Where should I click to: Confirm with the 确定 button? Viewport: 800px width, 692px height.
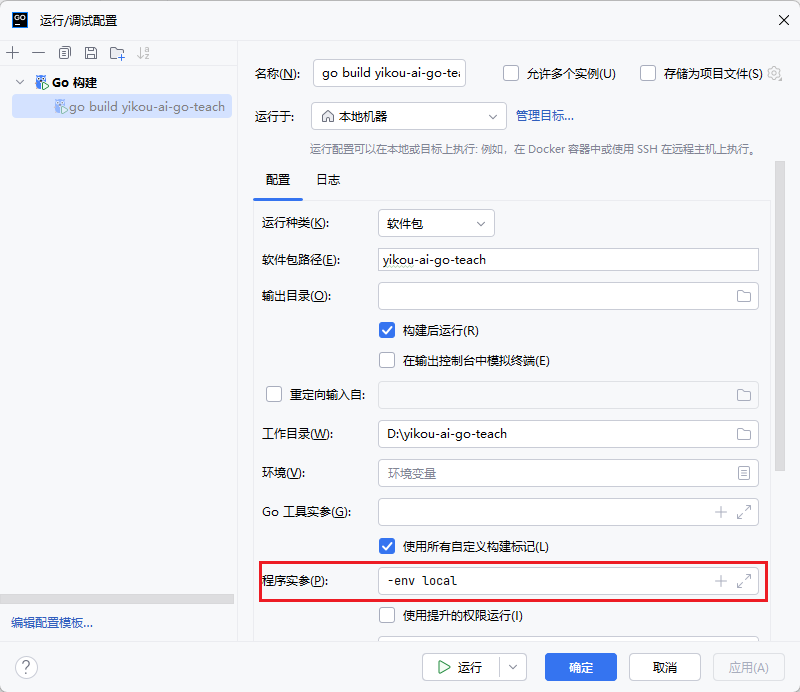pyautogui.click(x=581, y=667)
